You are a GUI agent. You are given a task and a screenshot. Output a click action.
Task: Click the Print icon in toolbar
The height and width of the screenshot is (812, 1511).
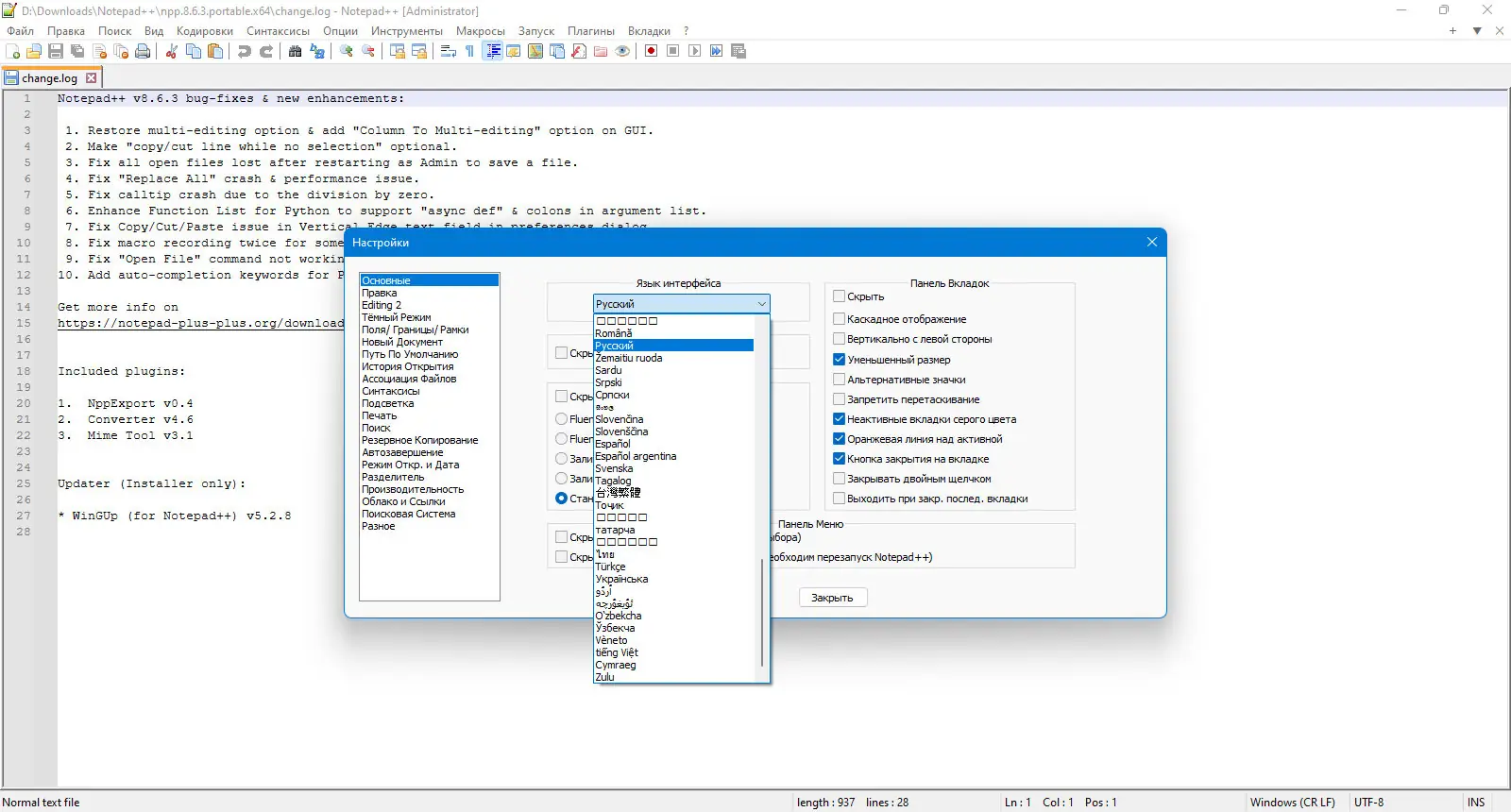click(143, 51)
